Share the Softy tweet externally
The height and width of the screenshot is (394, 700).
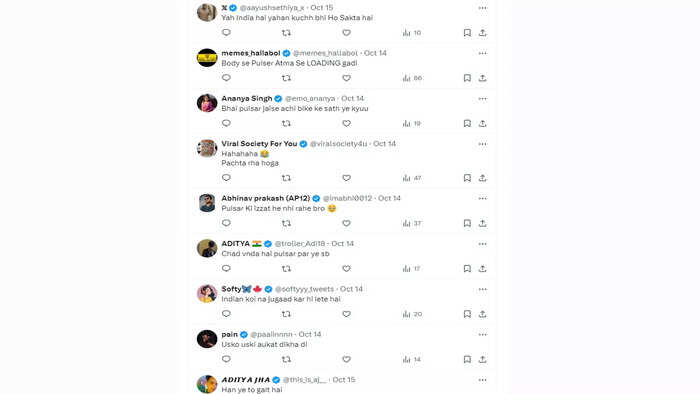point(483,314)
